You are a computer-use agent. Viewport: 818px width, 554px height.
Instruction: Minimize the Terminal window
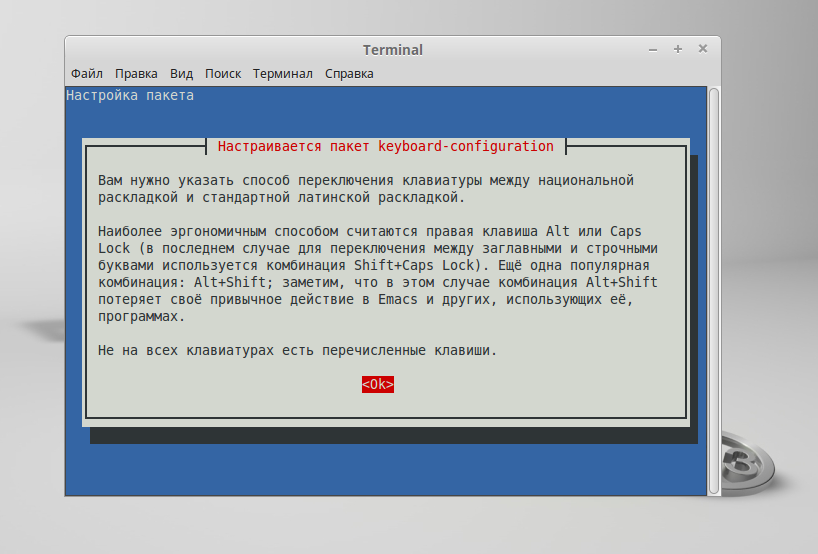[x=655, y=49]
